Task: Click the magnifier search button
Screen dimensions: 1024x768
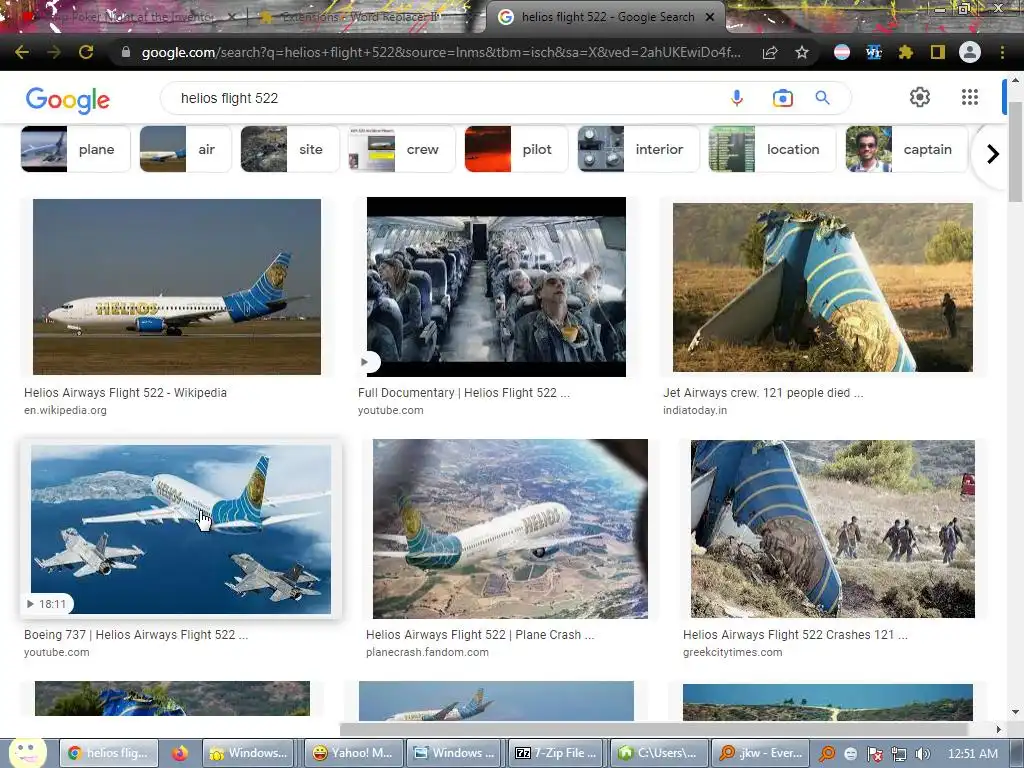Action: pyautogui.click(x=822, y=98)
